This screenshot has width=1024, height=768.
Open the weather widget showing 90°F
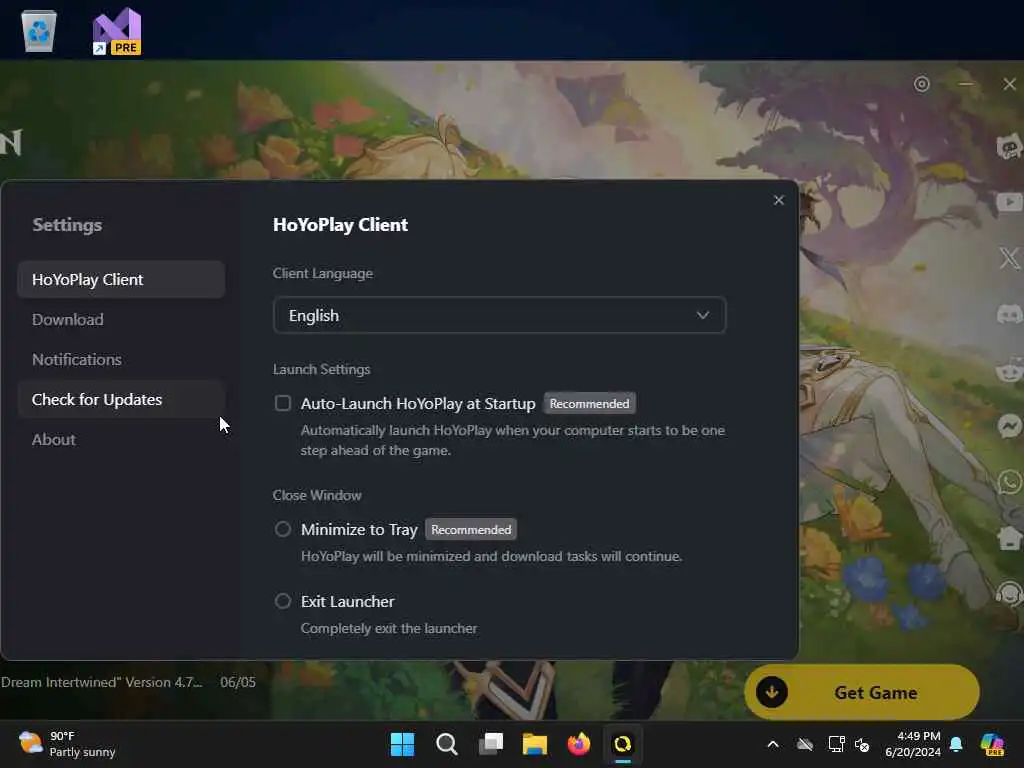coord(67,744)
